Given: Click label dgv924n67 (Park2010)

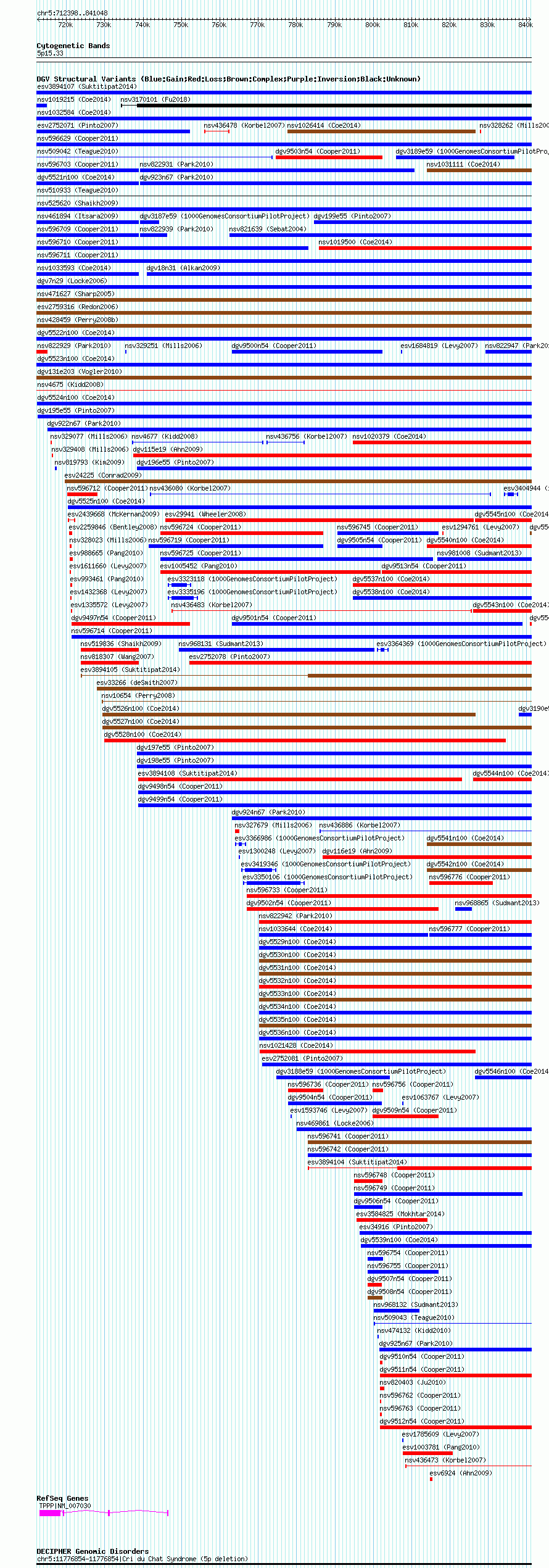Looking at the screenshot, I should [x=268, y=812].
